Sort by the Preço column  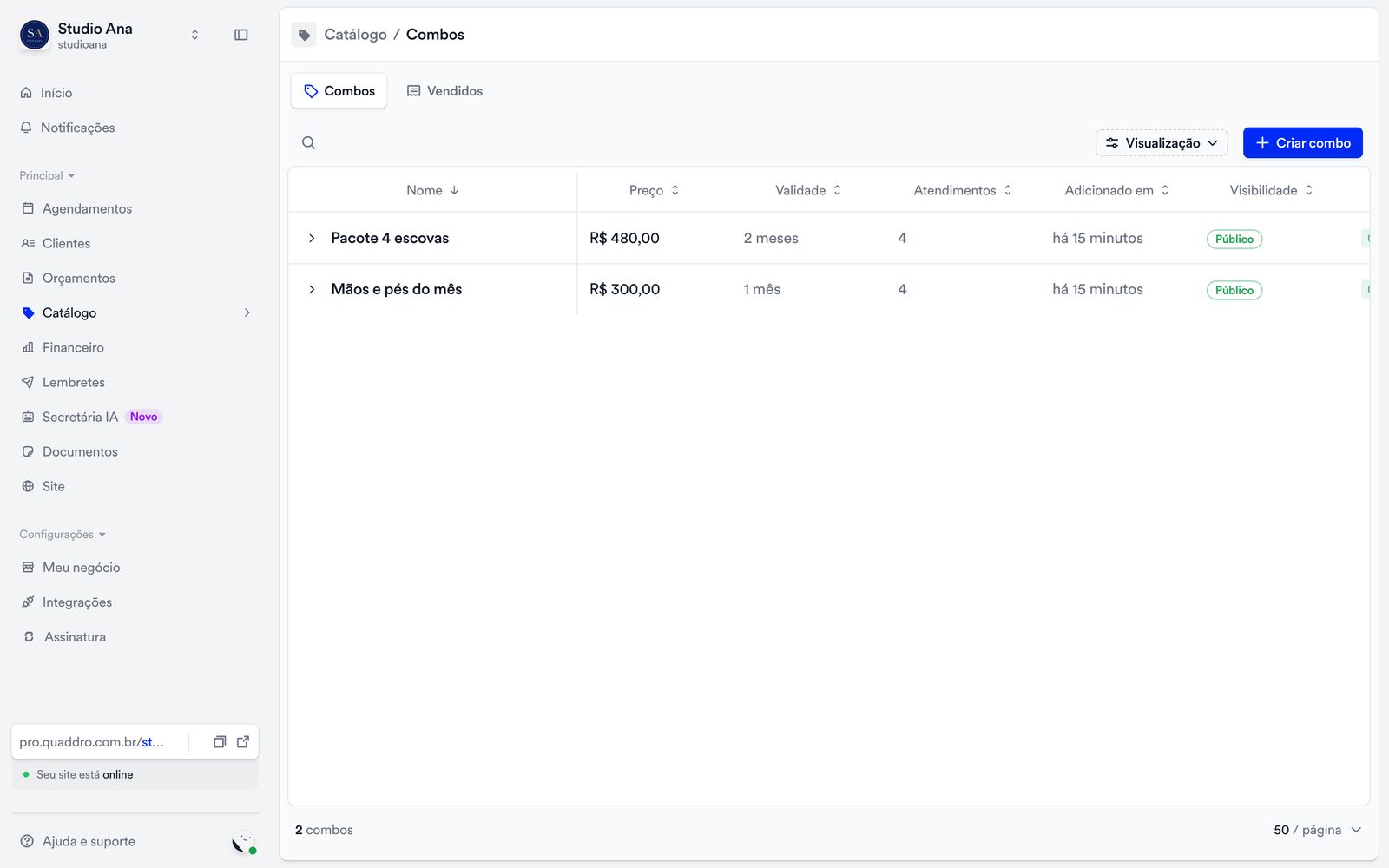[654, 190]
